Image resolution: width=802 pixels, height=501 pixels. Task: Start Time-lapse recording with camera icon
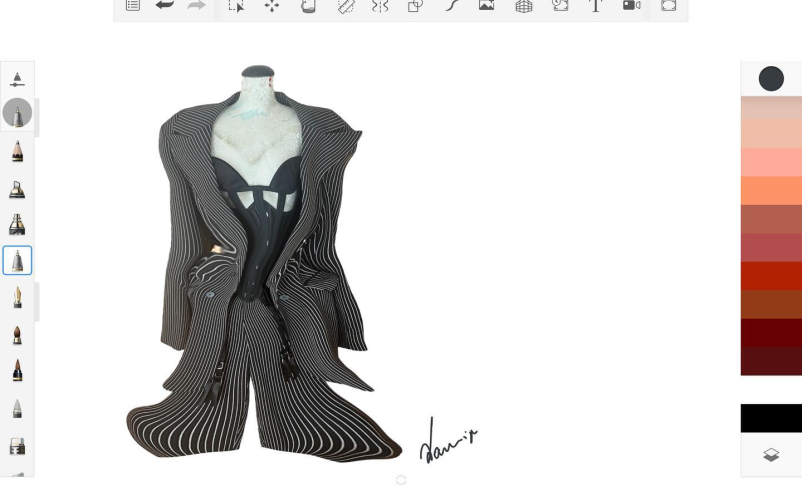[x=632, y=6]
